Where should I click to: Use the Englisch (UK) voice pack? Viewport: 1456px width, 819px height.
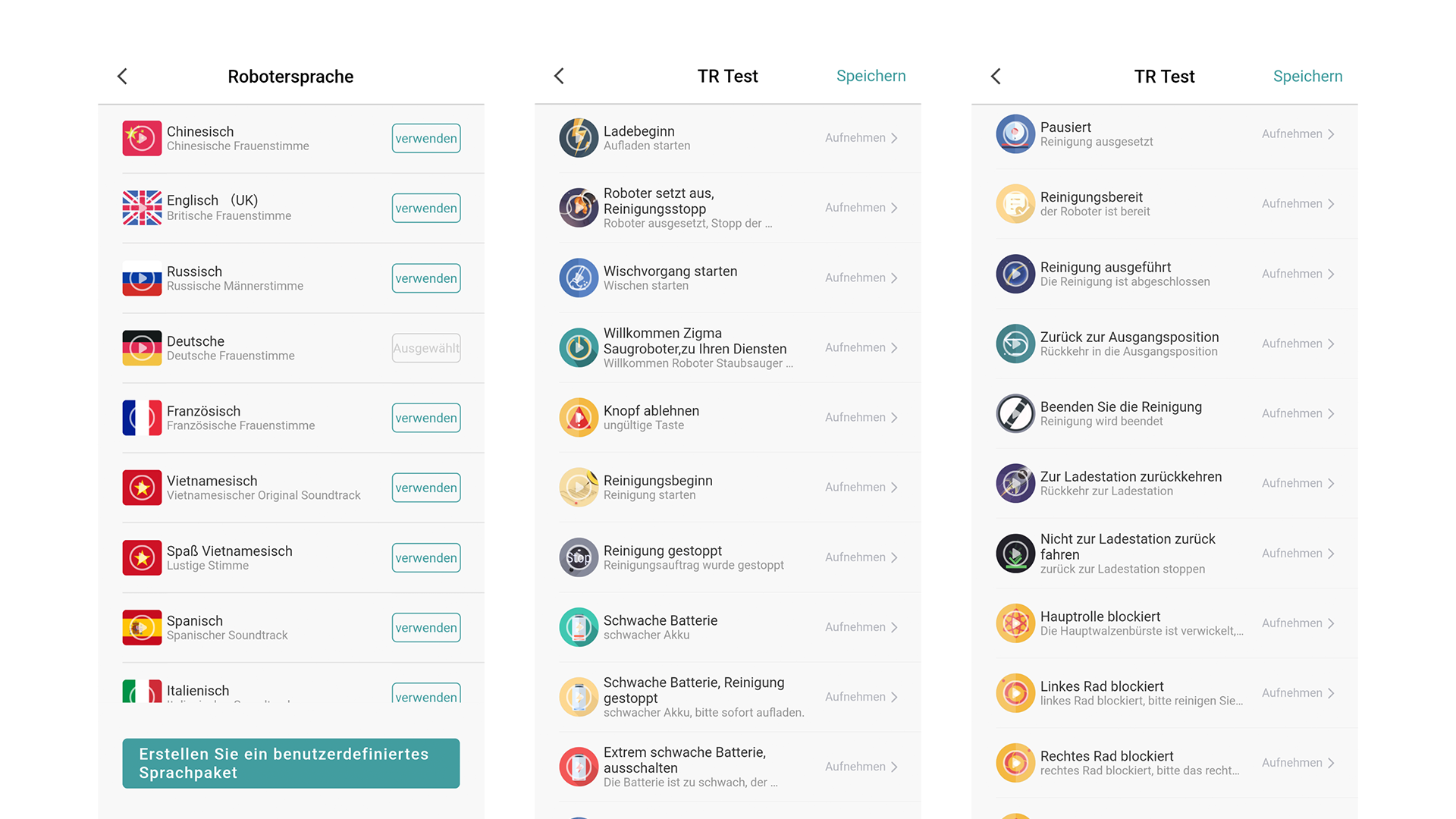pos(426,209)
